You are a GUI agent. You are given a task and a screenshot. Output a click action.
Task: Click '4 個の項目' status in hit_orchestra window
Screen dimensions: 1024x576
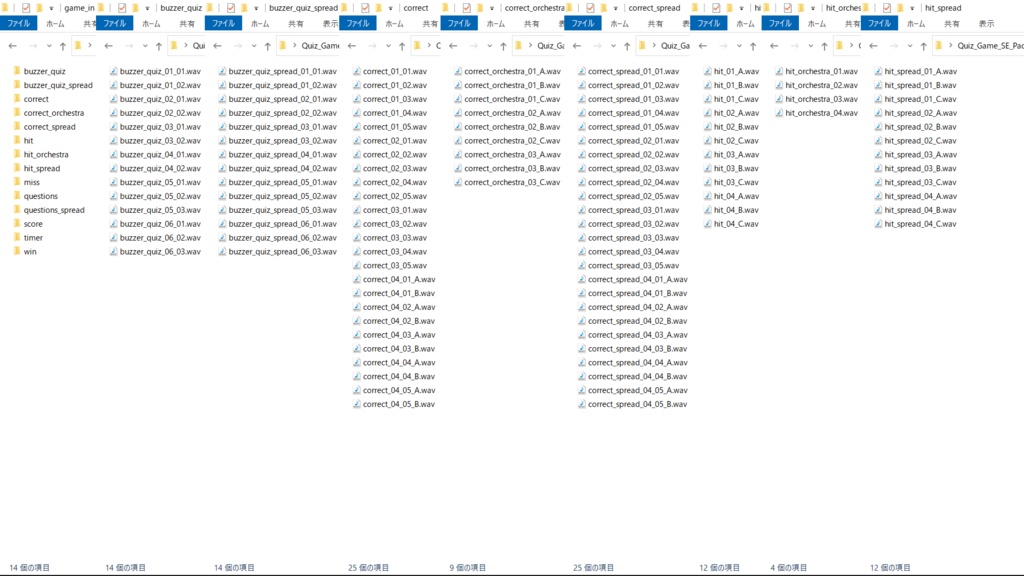tap(788, 568)
